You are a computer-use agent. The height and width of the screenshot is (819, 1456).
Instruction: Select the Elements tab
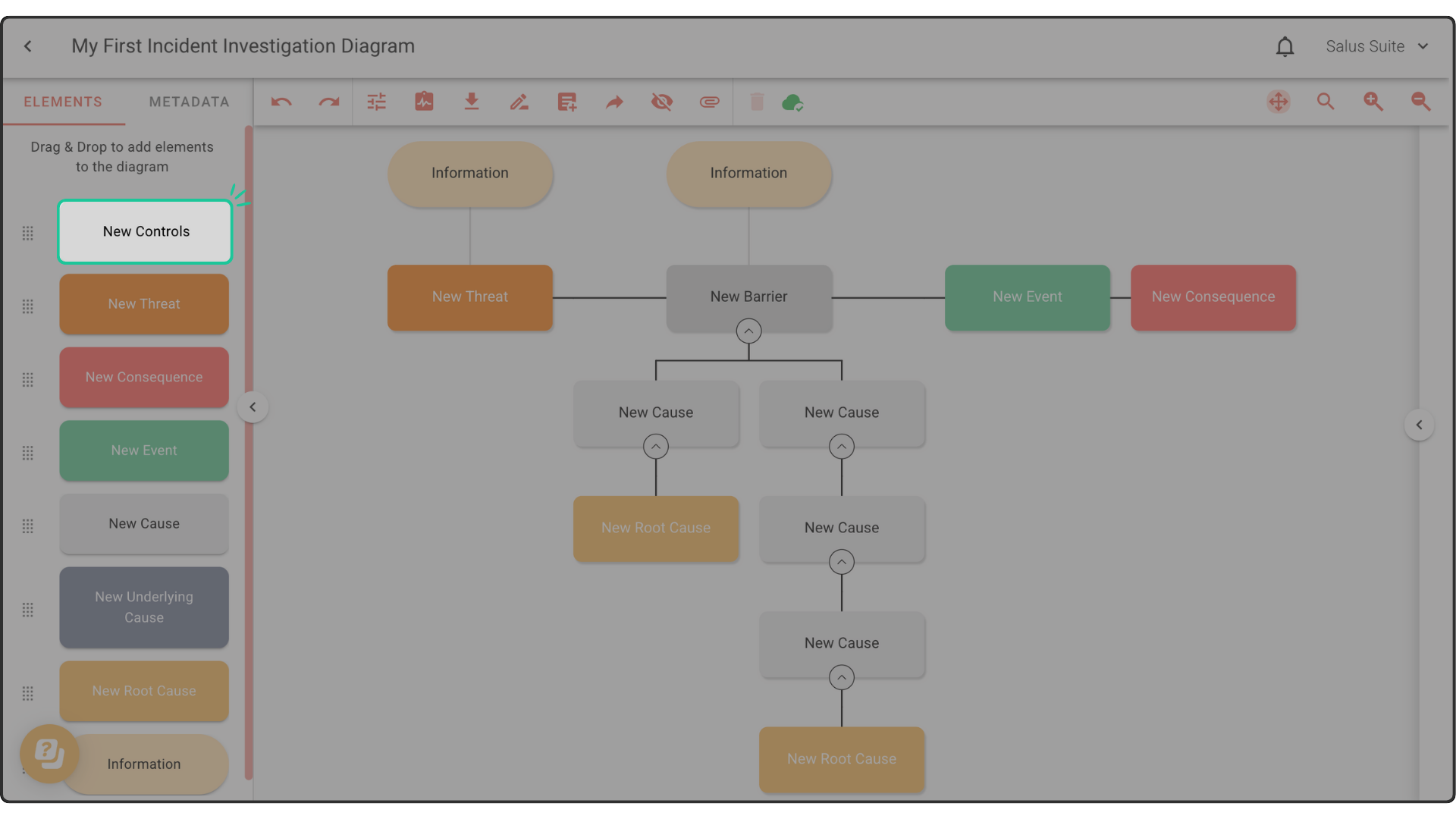(x=63, y=102)
